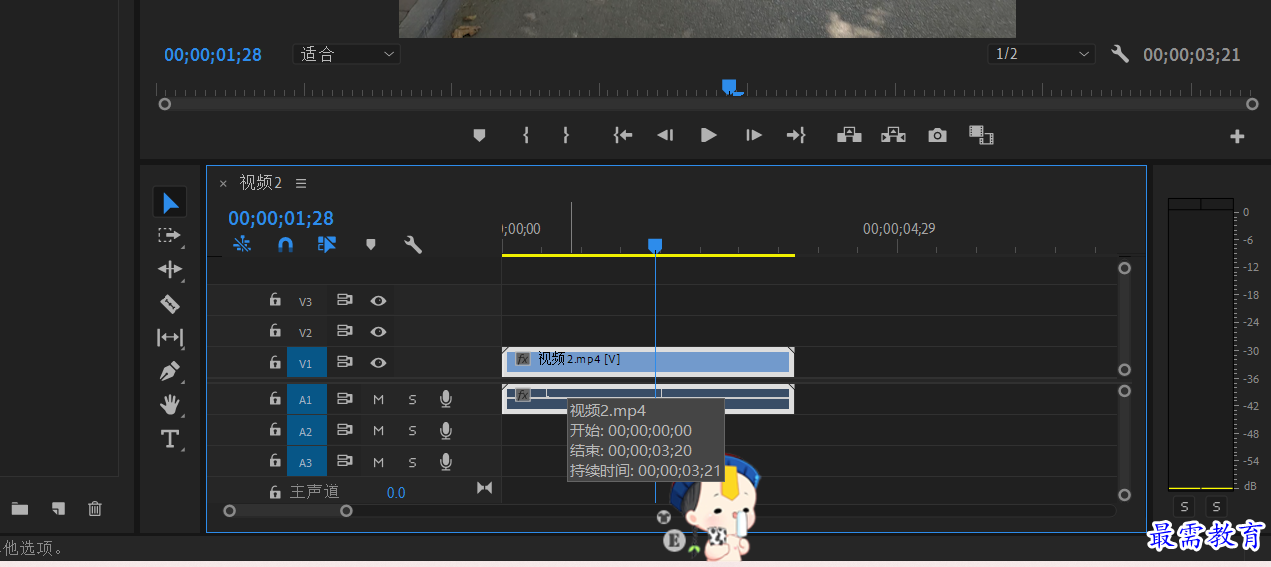The height and width of the screenshot is (567, 1271).
Task: Select the Razor tool
Action: click(x=169, y=303)
